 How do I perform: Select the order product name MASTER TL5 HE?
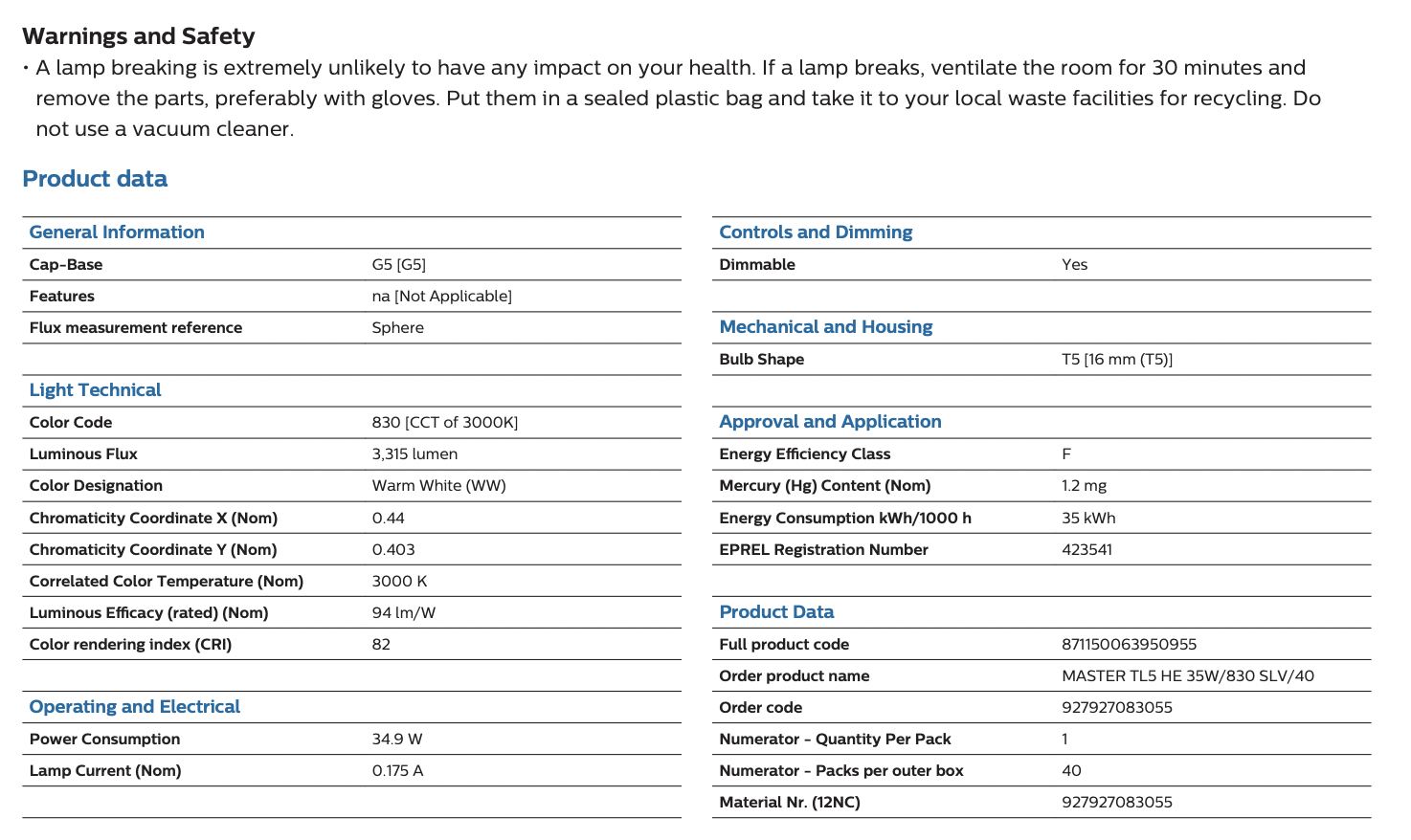(1187, 676)
